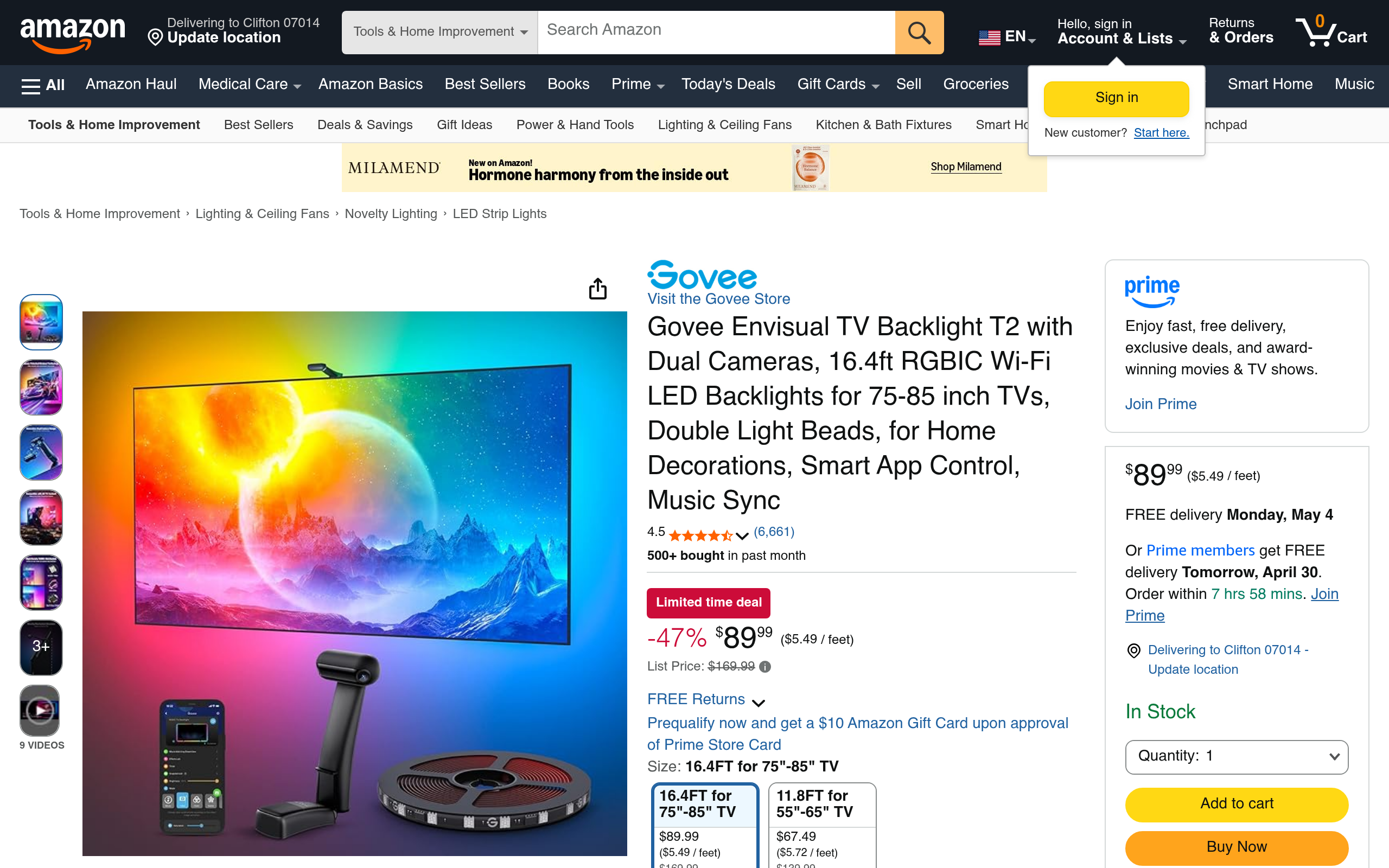Click the List Price info icon
This screenshot has width=1389, height=868.
[764, 667]
